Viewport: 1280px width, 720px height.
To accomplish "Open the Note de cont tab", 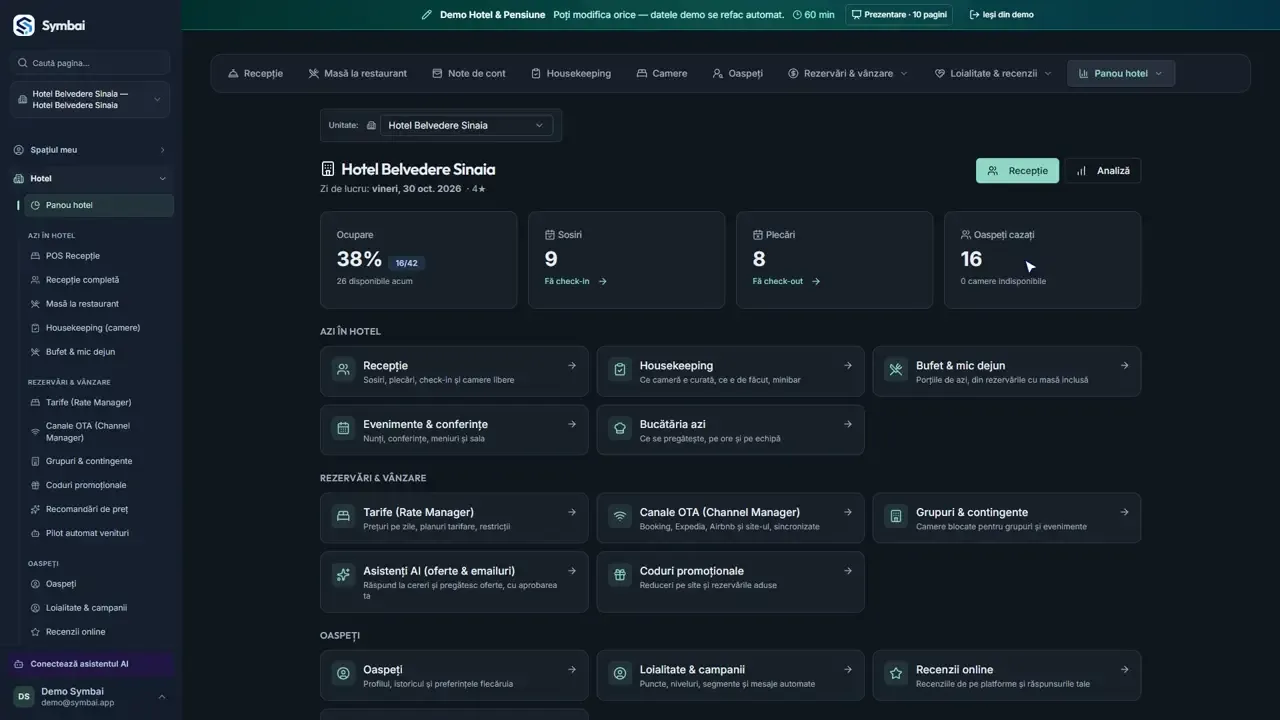I will click(x=469, y=73).
